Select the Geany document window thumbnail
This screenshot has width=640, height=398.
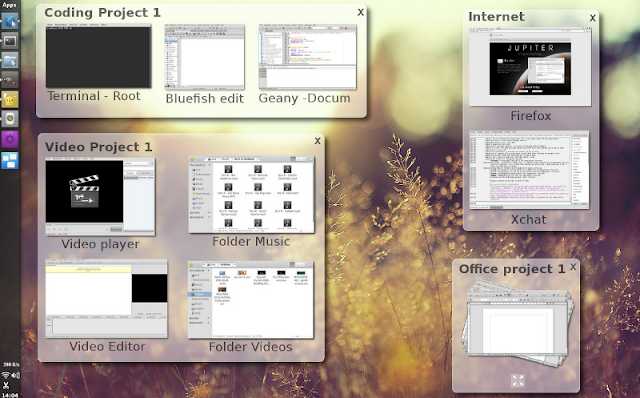[x=307, y=57]
